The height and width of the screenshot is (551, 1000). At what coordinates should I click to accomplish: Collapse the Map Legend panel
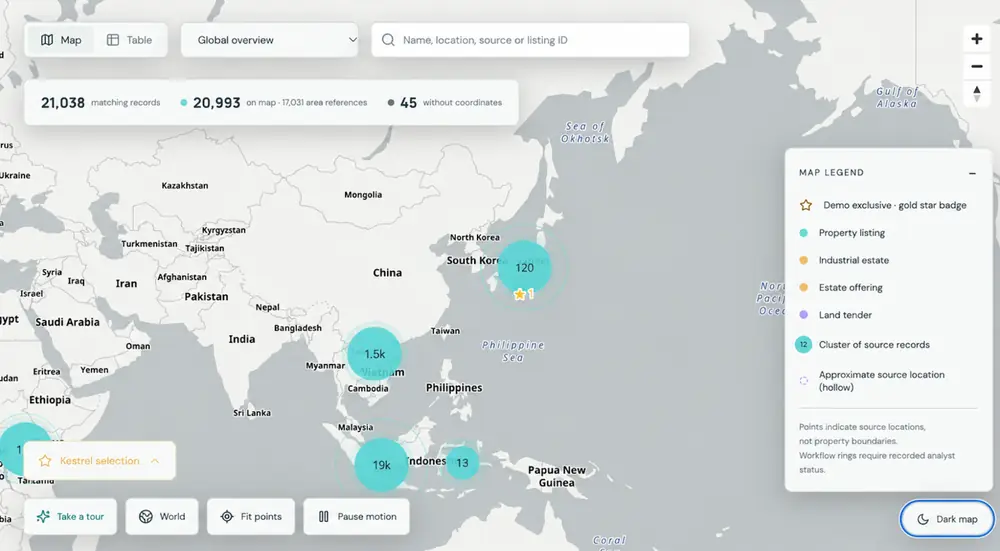pos(972,173)
